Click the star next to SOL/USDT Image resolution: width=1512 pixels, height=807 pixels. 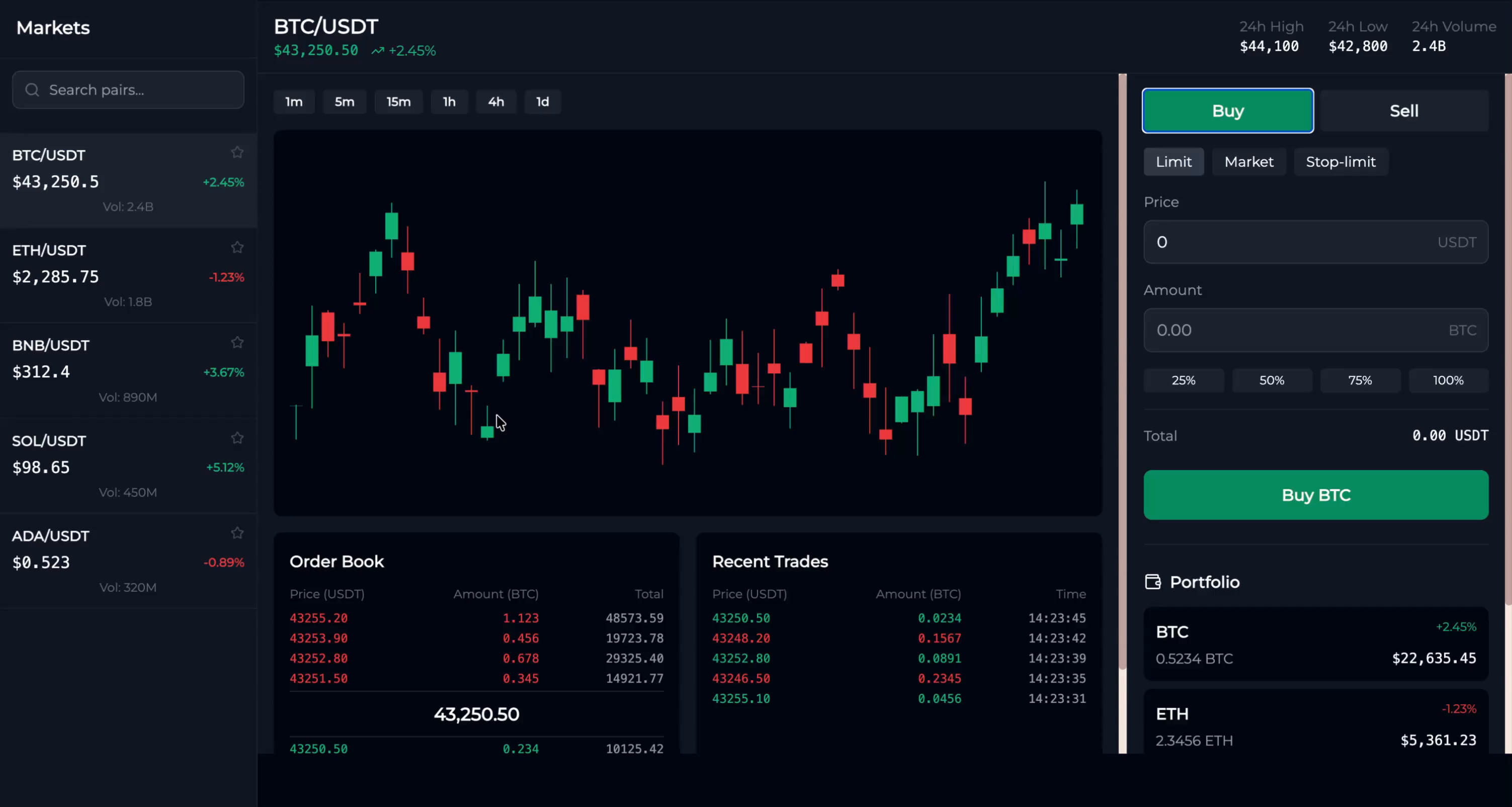click(237, 437)
